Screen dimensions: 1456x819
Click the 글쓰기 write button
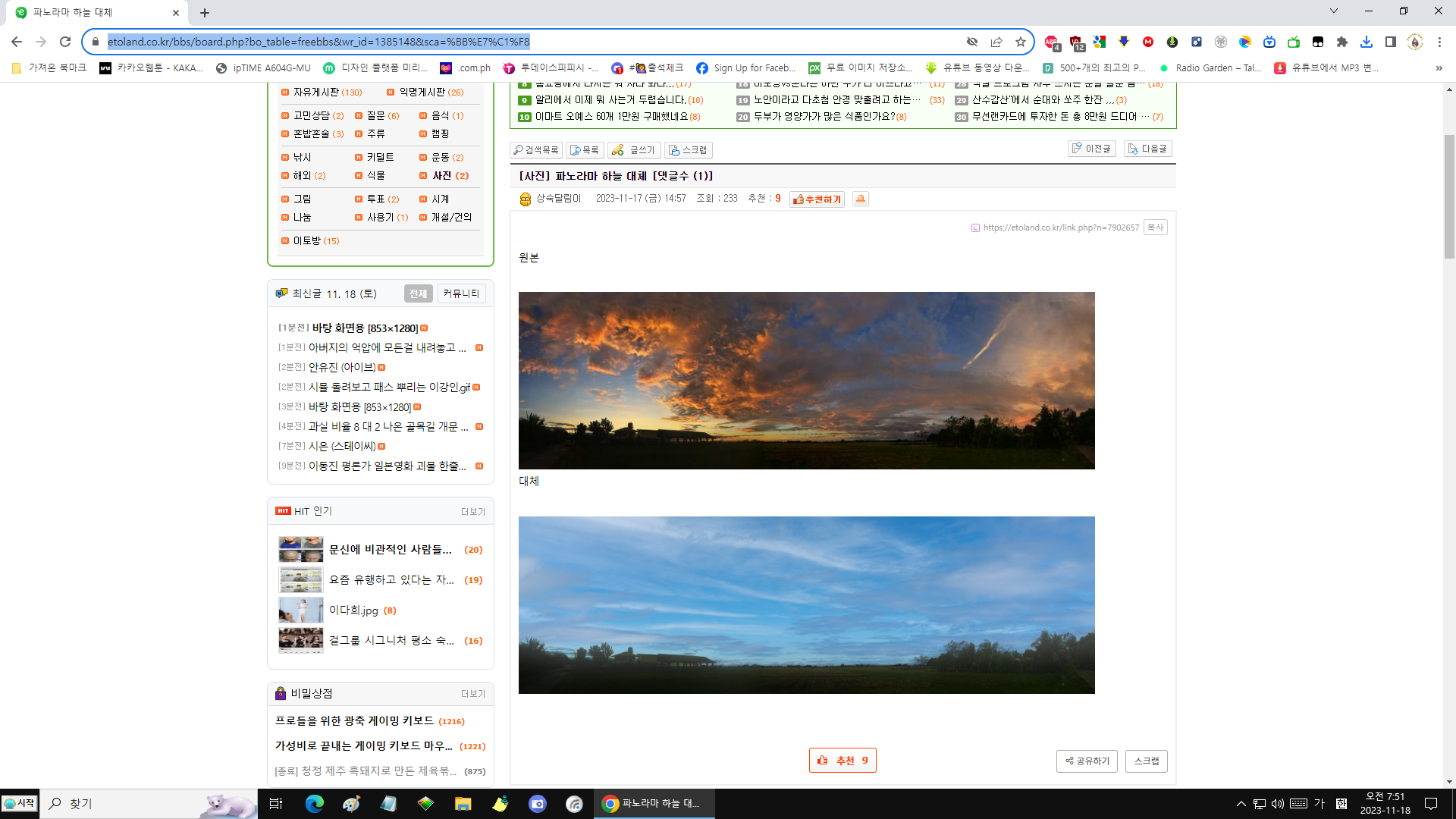tap(634, 150)
